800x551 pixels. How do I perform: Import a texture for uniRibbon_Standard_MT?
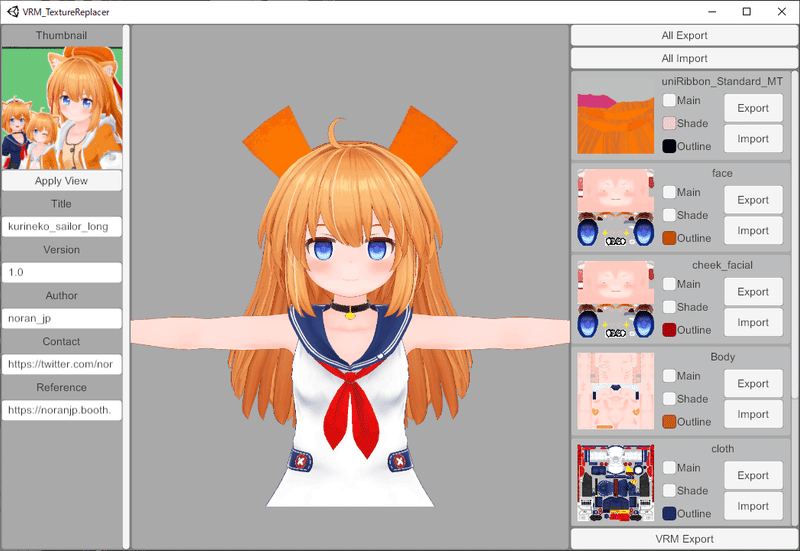(753, 139)
